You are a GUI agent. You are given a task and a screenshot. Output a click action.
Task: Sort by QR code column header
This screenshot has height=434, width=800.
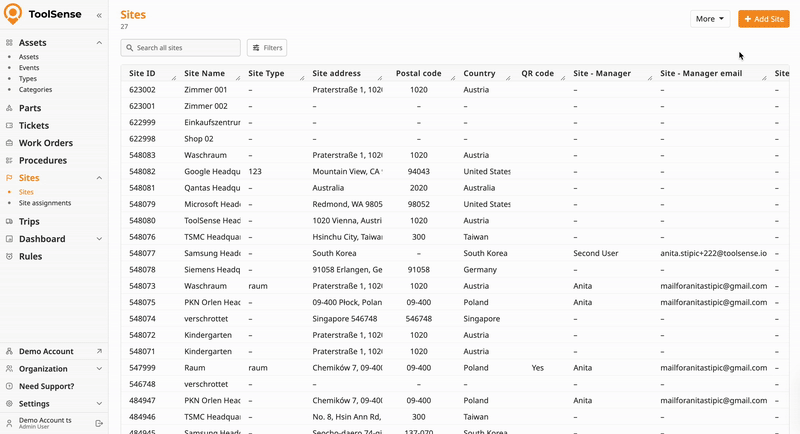pyautogui.click(x=537, y=73)
